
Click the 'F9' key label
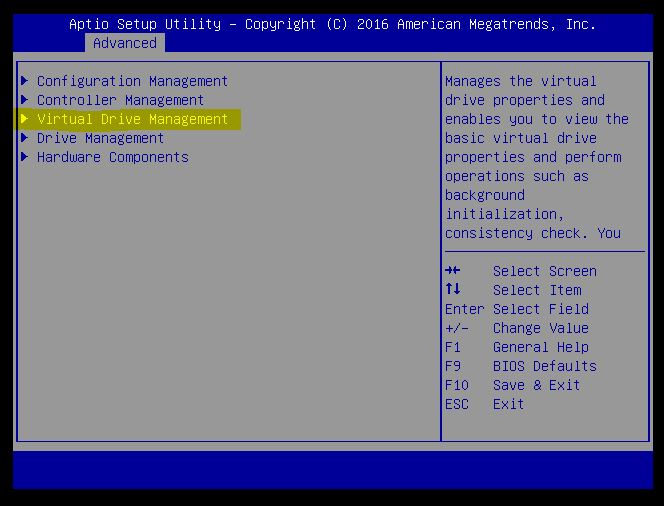pos(453,366)
